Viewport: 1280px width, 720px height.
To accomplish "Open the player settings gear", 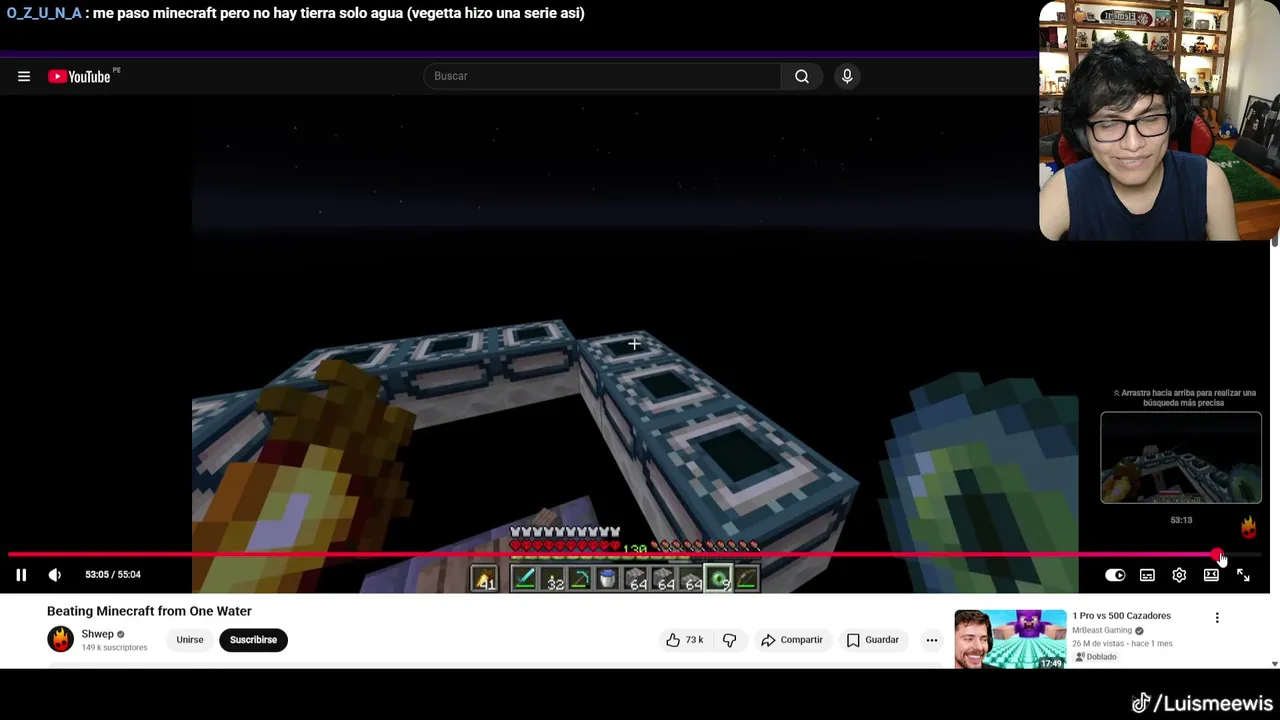I will [1179, 575].
